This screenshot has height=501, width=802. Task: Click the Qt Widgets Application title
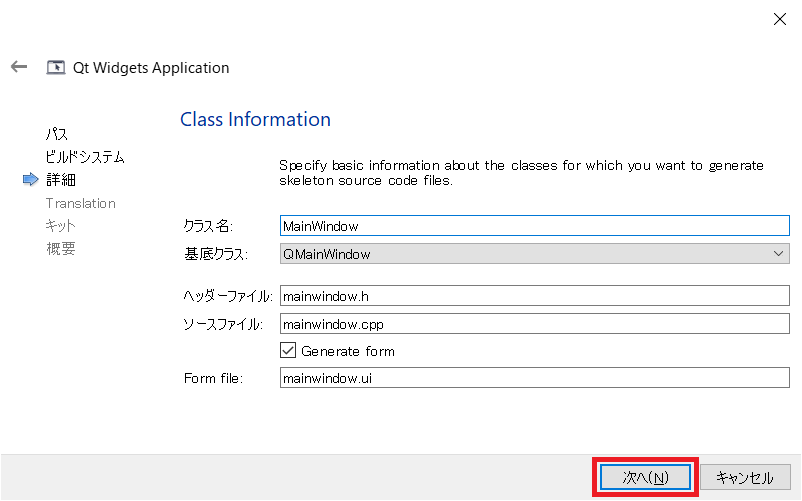[151, 67]
